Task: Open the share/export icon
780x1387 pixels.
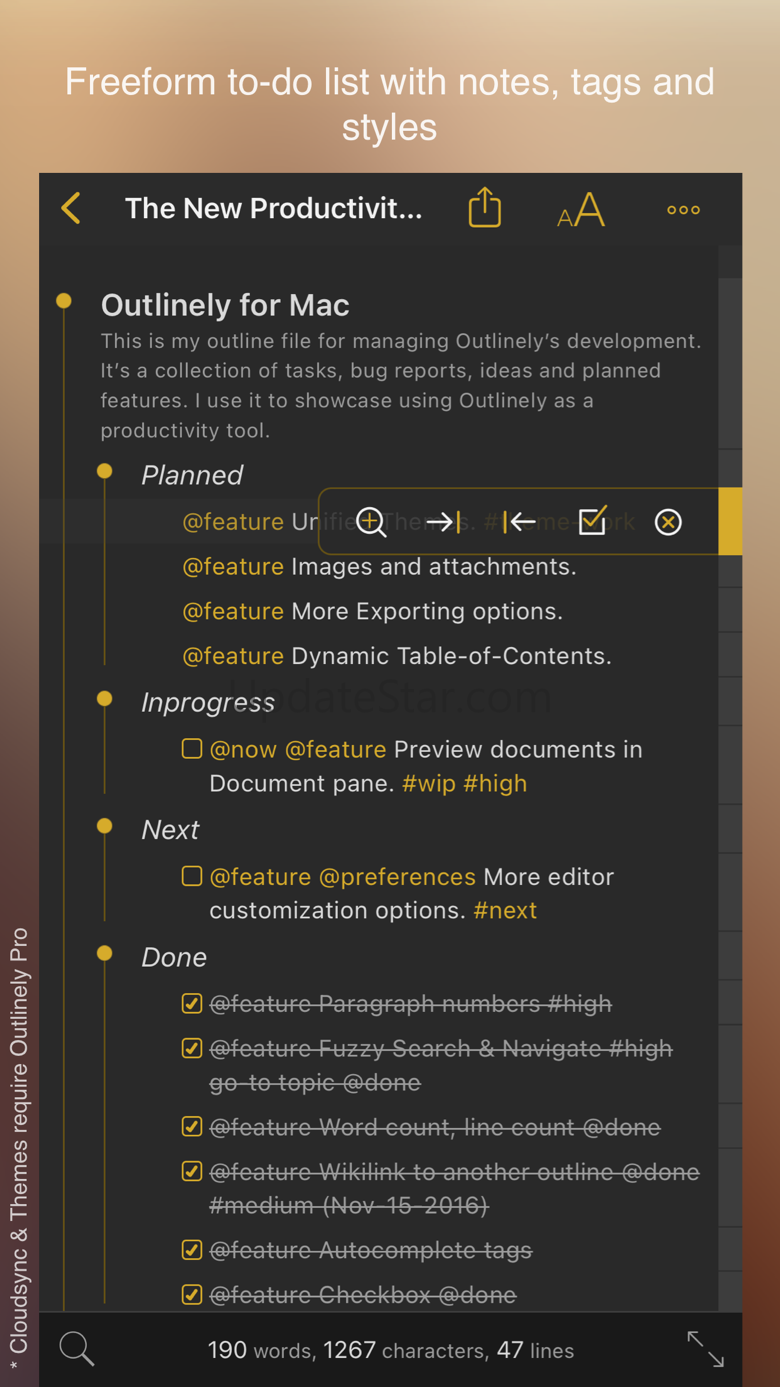Action: tap(484, 208)
